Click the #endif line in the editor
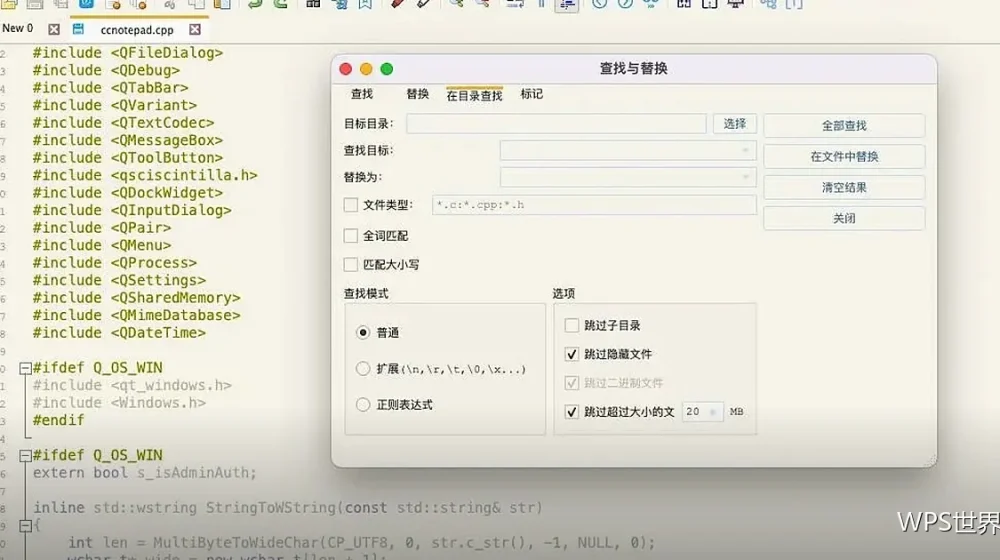Viewport: 1000px width, 560px height. coord(59,420)
